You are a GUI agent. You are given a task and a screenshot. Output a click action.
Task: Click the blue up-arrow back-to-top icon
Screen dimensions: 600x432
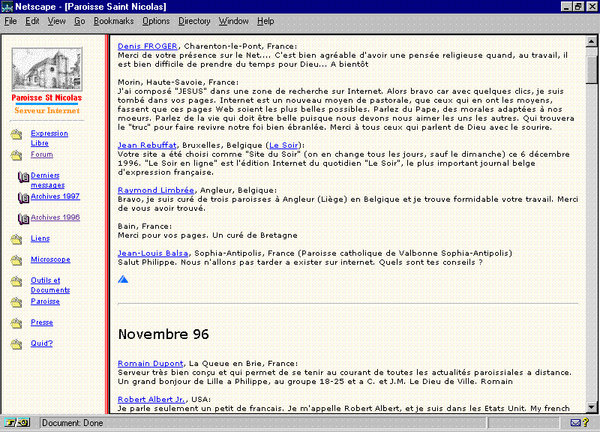[123, 279]
